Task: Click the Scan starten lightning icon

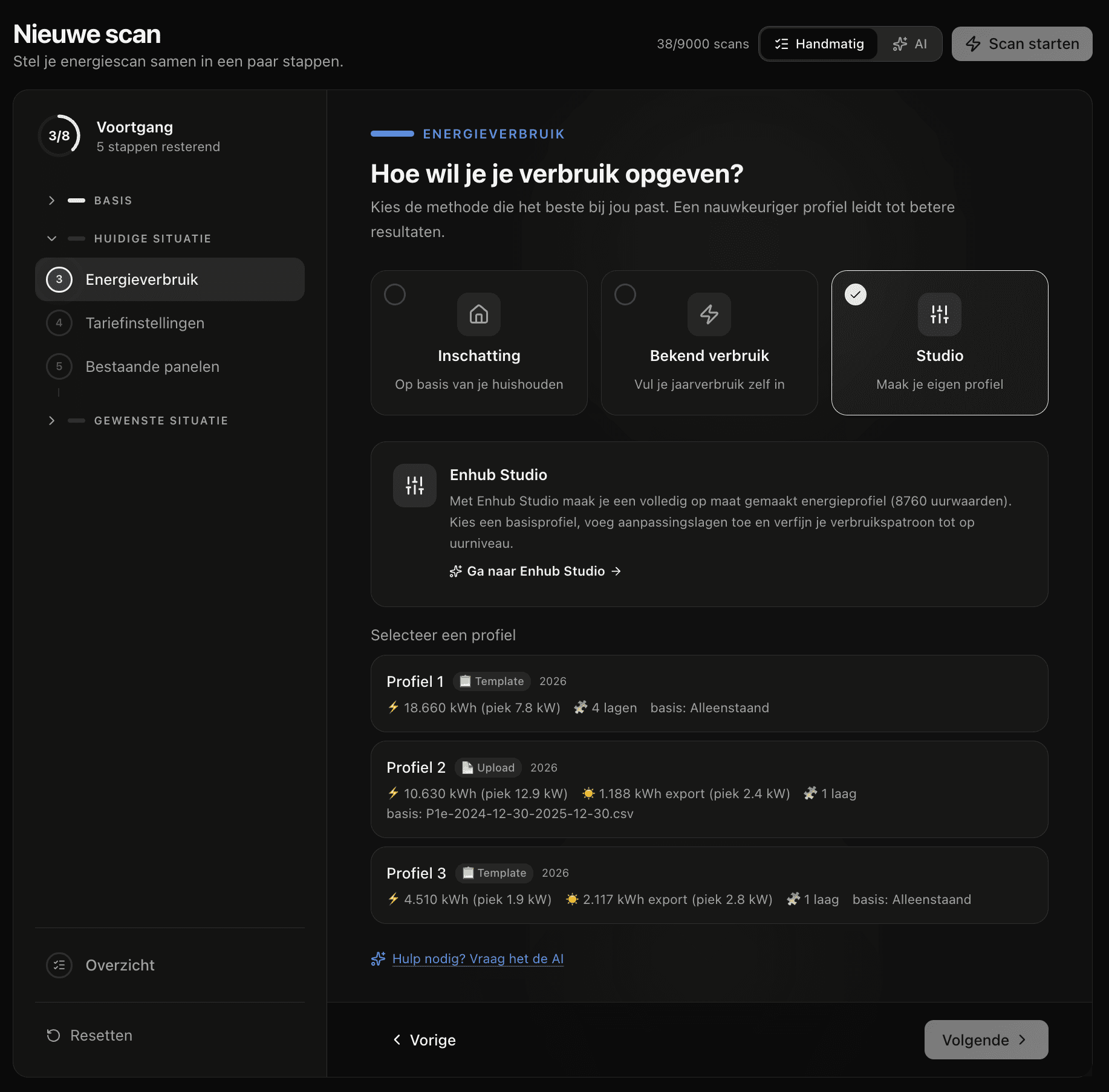Action: (x=974, y=44)
